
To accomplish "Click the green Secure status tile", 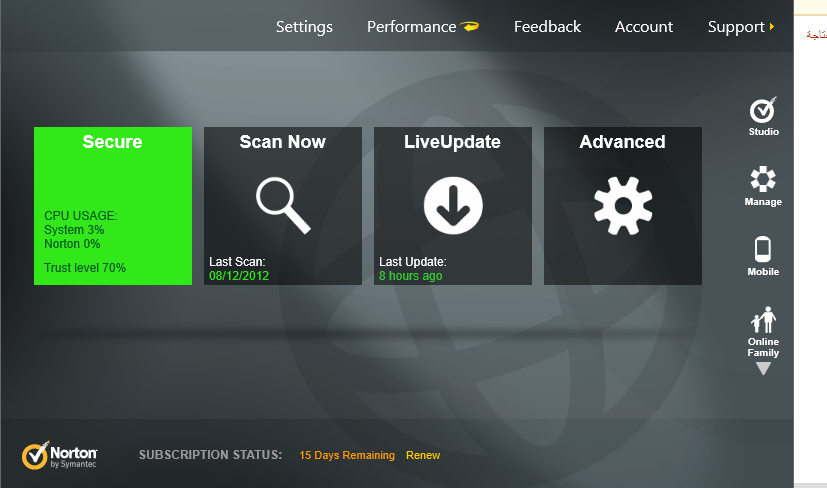I will 113,206.
